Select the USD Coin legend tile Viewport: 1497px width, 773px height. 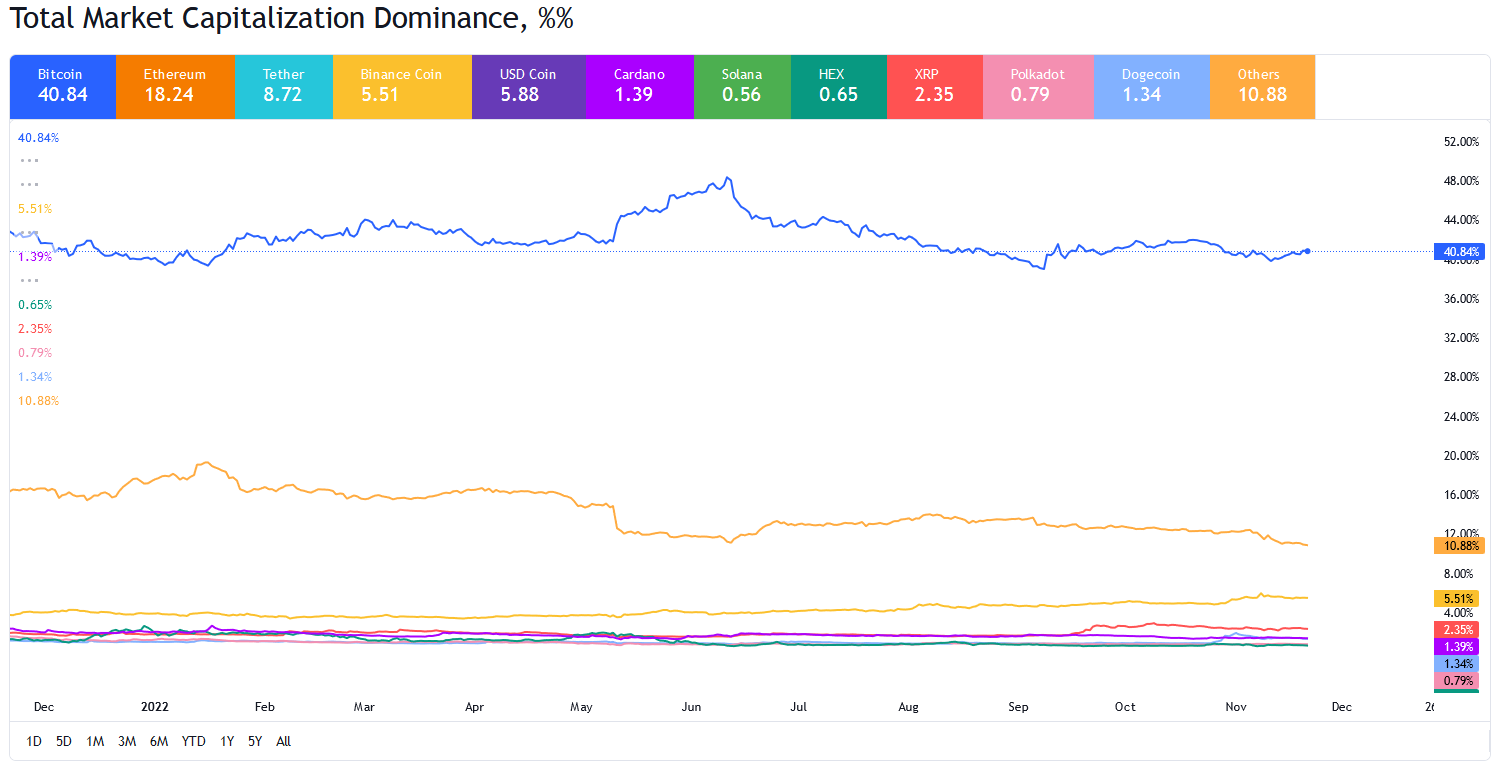(x=528, y=87)
